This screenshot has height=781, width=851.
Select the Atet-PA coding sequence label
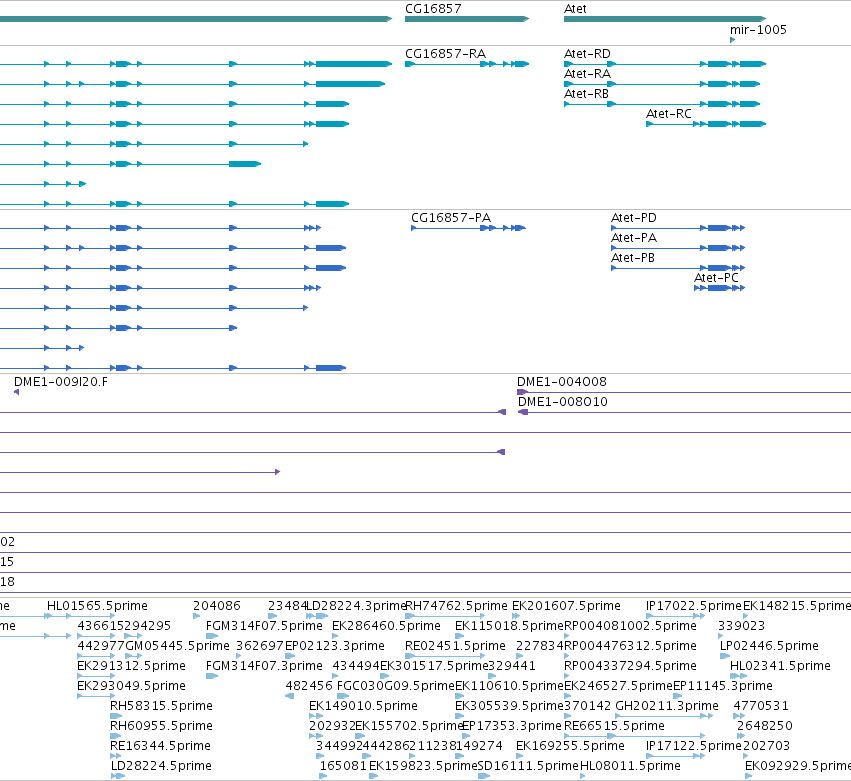coord(634,238)
